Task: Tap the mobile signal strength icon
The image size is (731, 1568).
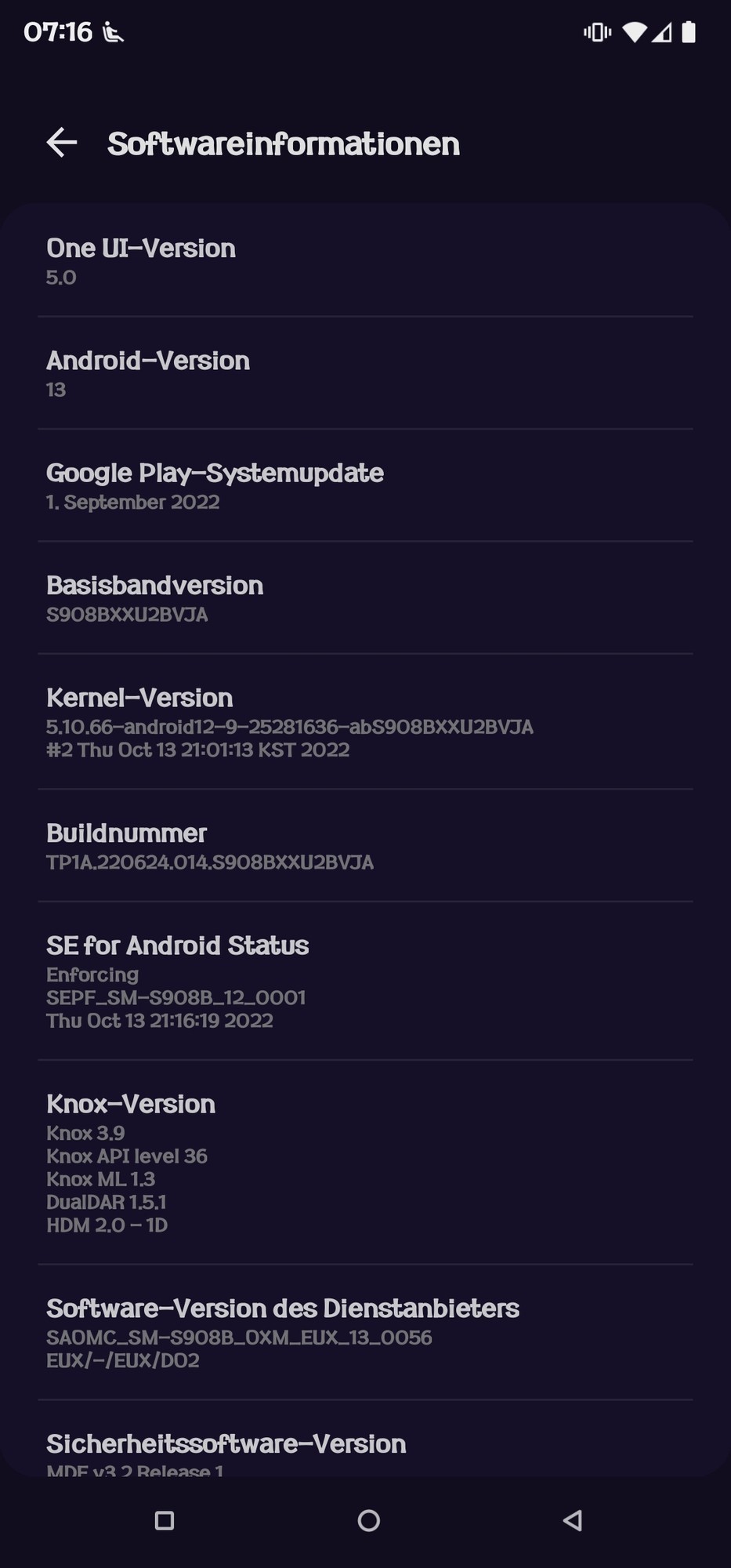Action: click(661, 32)
